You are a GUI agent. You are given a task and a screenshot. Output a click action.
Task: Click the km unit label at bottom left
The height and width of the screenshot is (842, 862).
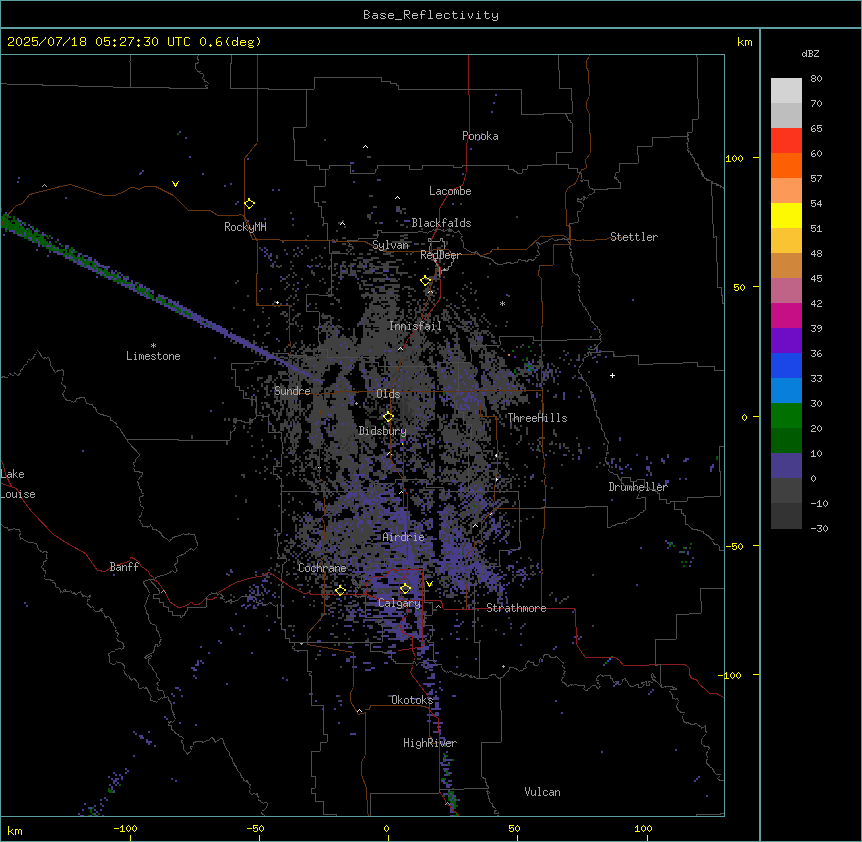point(15,830)
